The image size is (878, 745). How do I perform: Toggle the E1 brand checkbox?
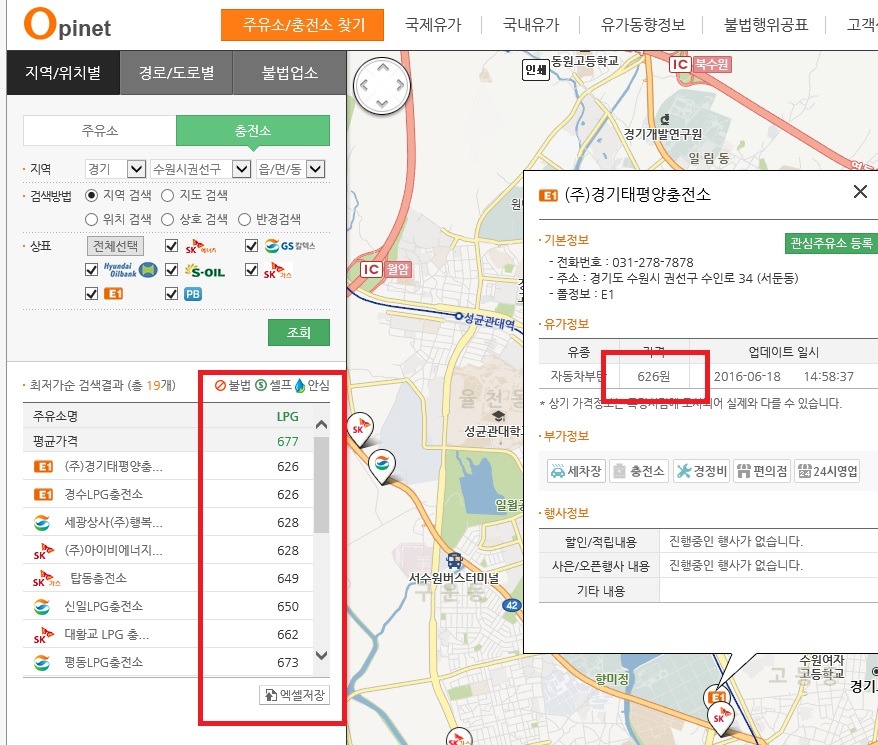coord(91,294)
